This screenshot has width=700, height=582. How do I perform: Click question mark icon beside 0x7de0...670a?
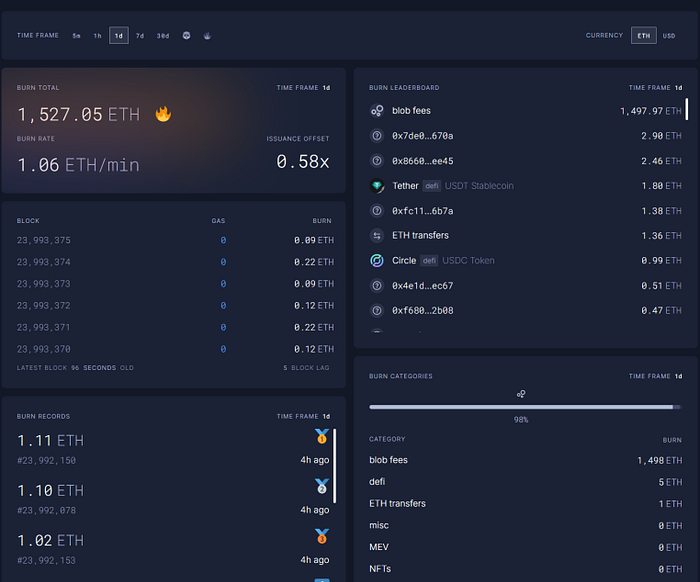[x=377, y=136]
